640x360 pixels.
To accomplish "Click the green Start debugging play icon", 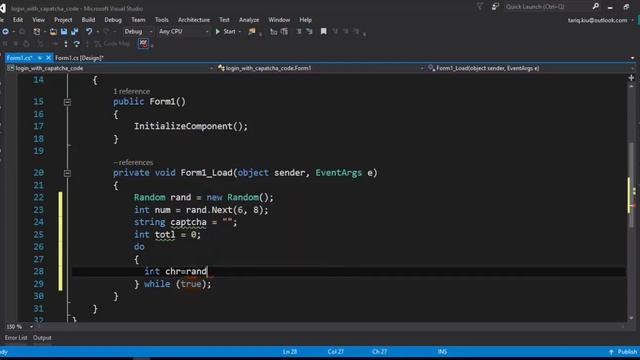I will coord(218,31).
